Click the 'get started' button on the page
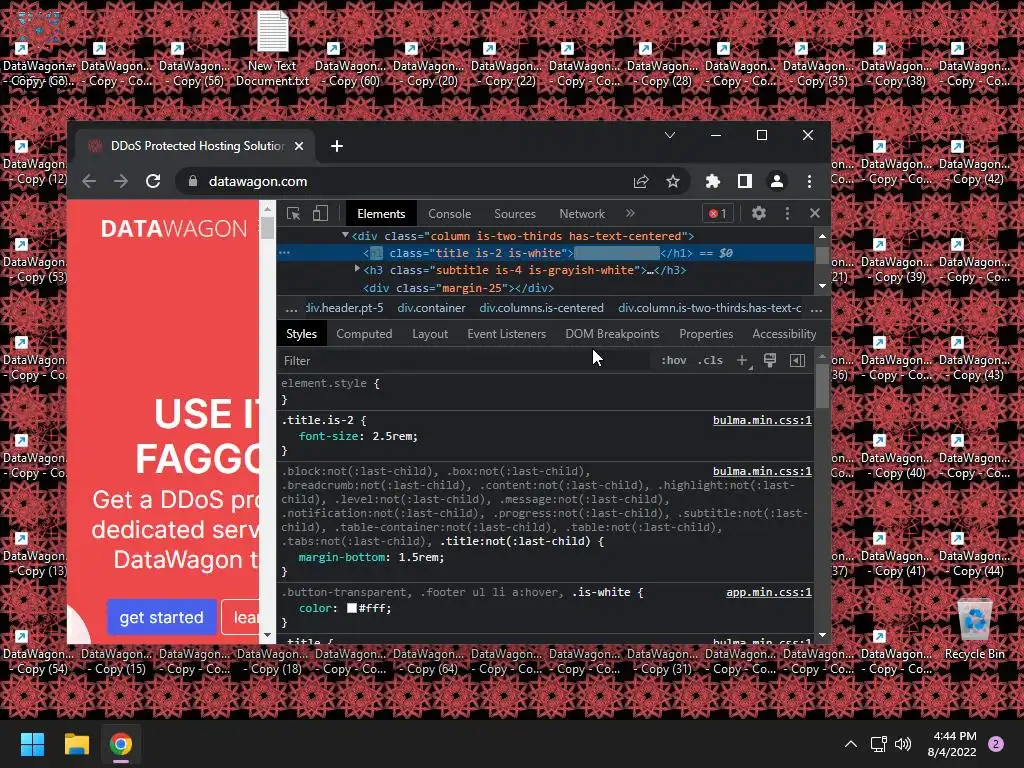This screenshot has width=1024, height=768. tap(161, 617)
